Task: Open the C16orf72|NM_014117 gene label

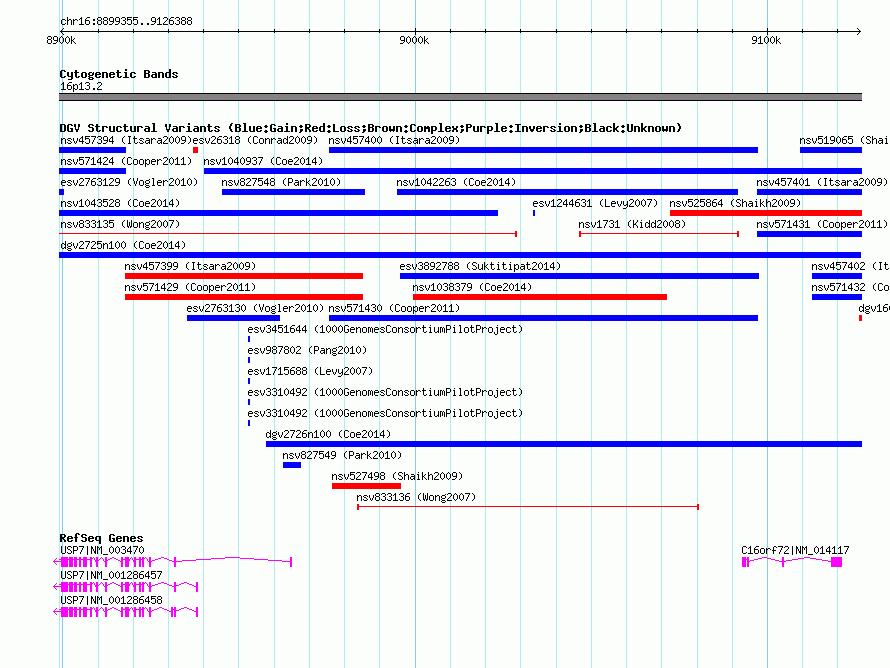Action: (x=795, y=550)
